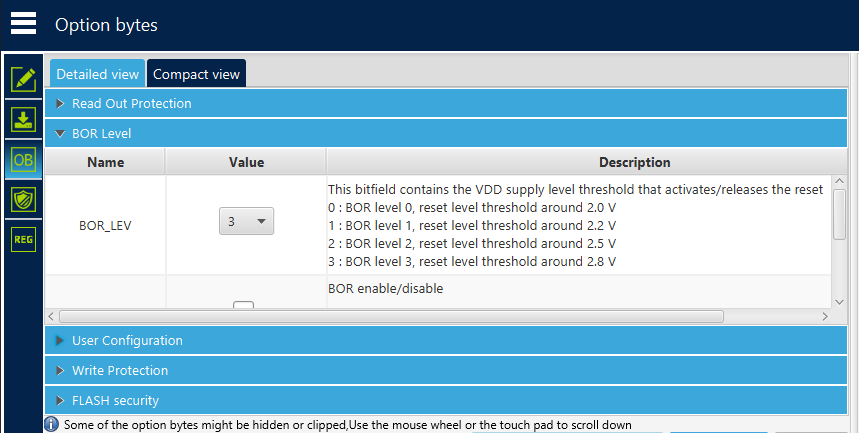Click the Description column header
Screen dimensions: 859x433
point(634,162)
